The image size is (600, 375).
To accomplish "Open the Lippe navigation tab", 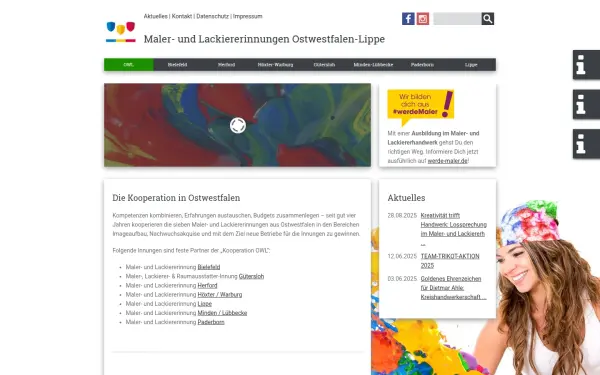I will click(x=471, y=65).
